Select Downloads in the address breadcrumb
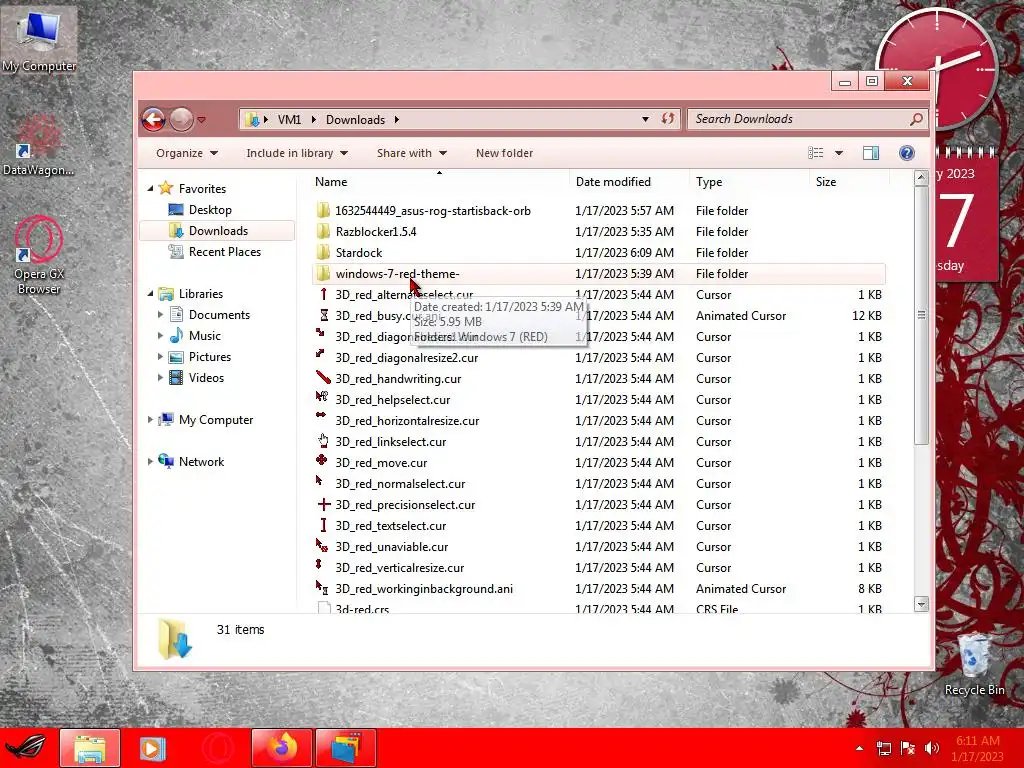 [x=355, y=120]
